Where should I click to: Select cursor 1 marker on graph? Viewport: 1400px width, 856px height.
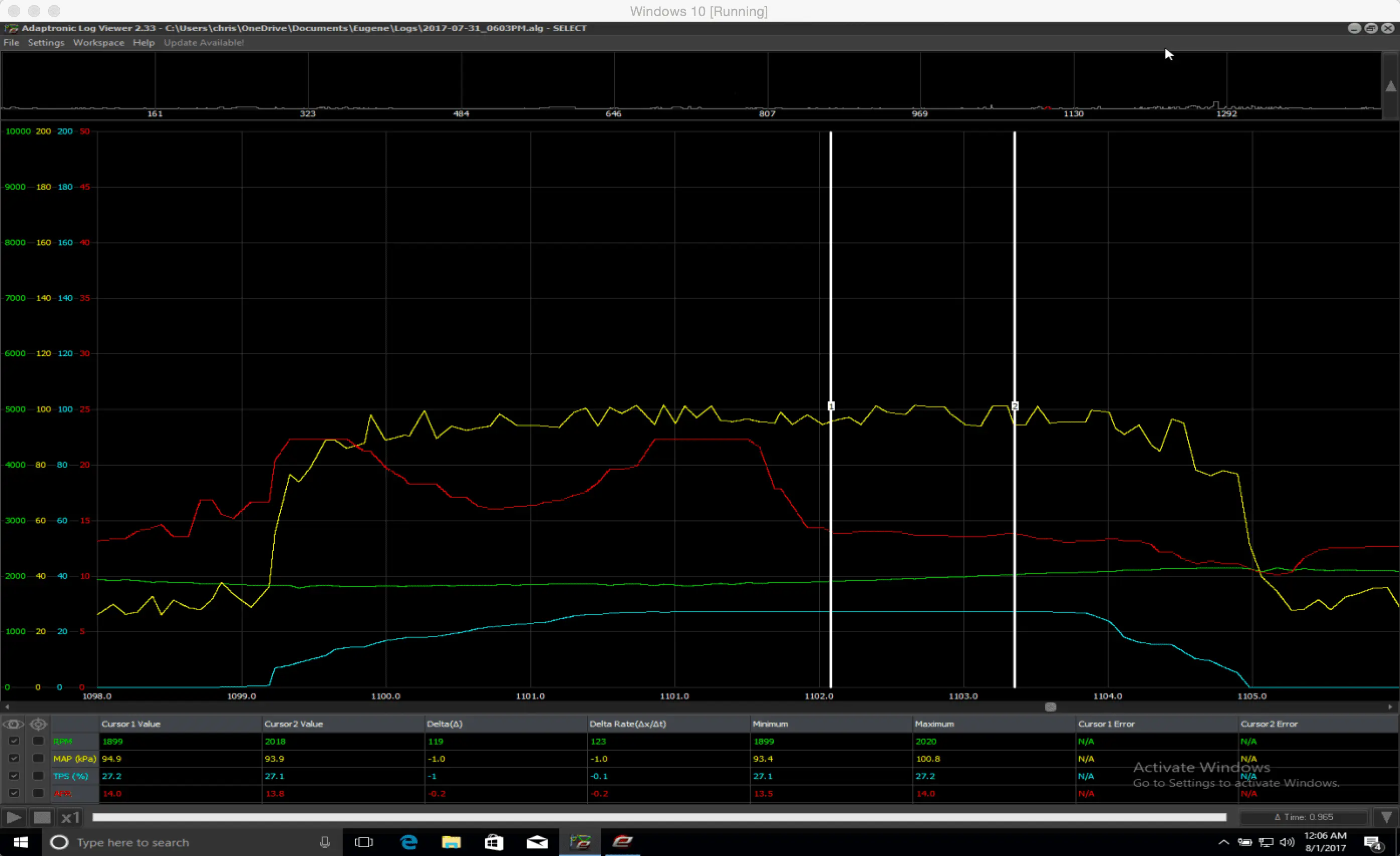pos(830,406)
